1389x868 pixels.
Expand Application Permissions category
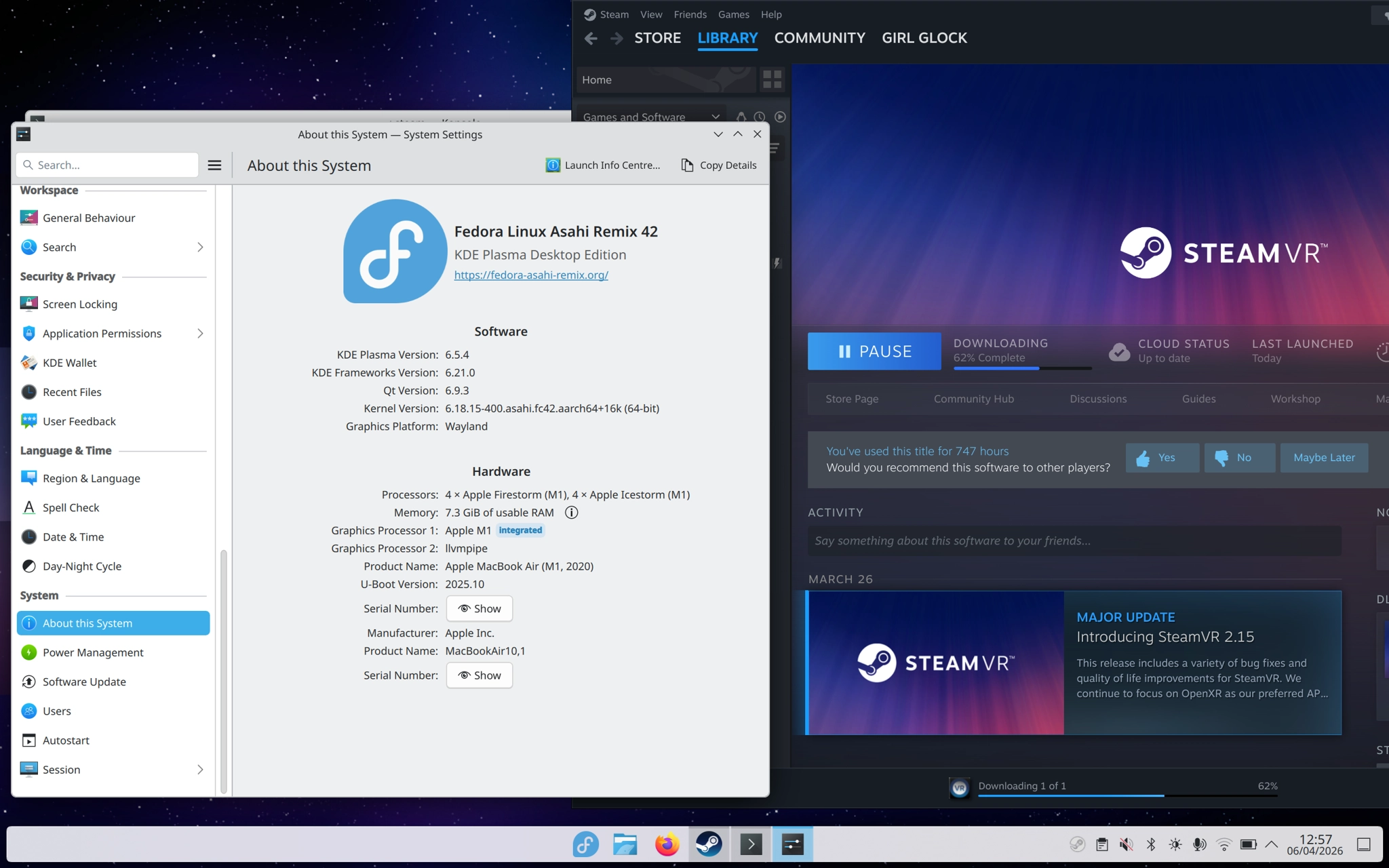tap(200, 334)
